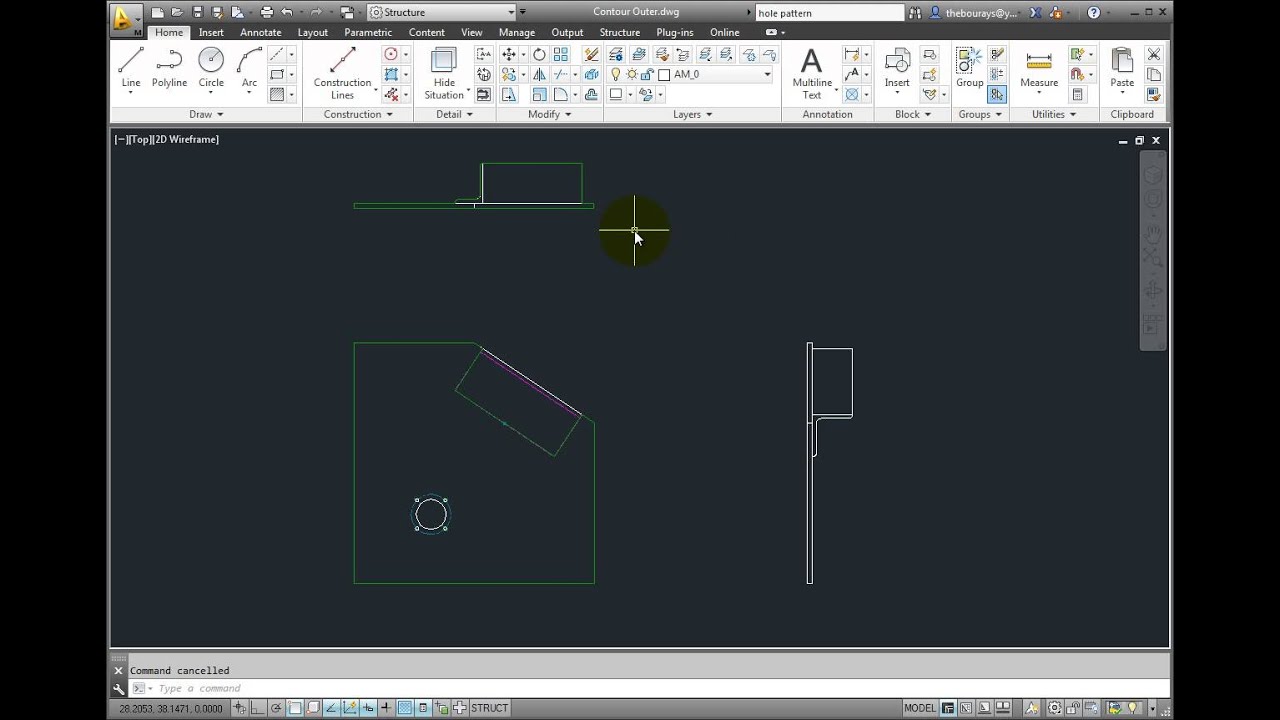Select the Rotate tool in Modify panel
This screenshot has width=1280, height=720.
539,55
